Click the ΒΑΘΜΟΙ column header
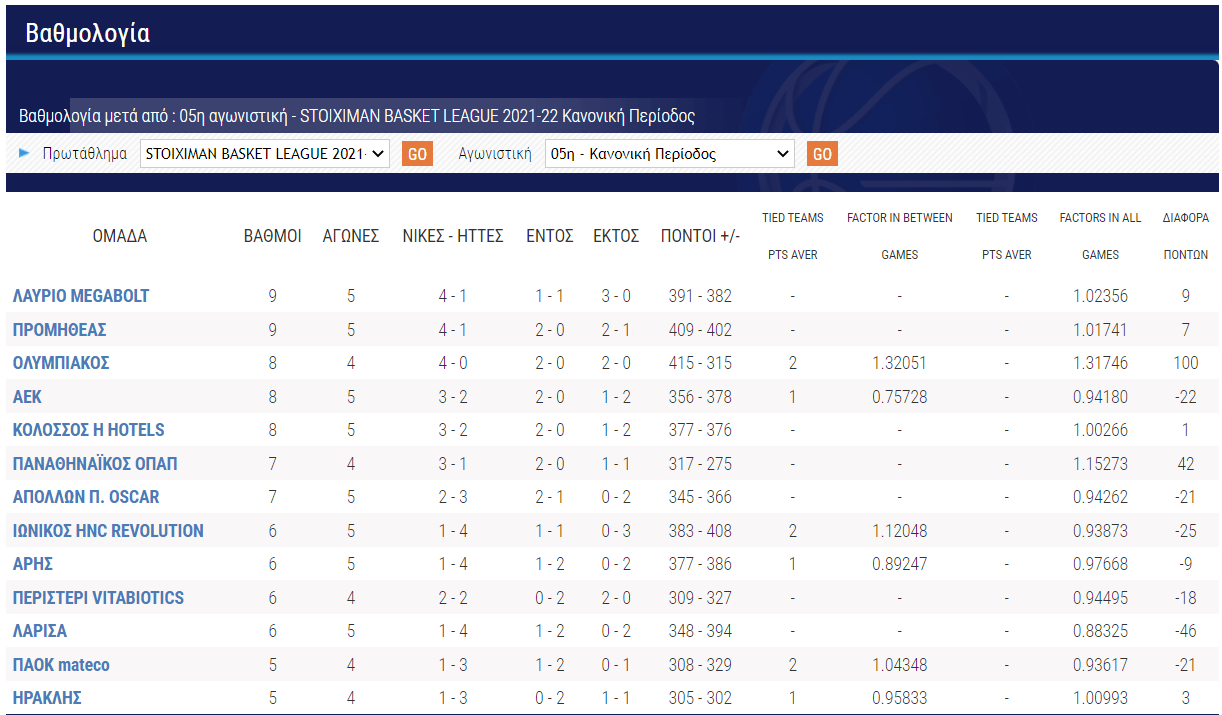 (x=273, y=236)
